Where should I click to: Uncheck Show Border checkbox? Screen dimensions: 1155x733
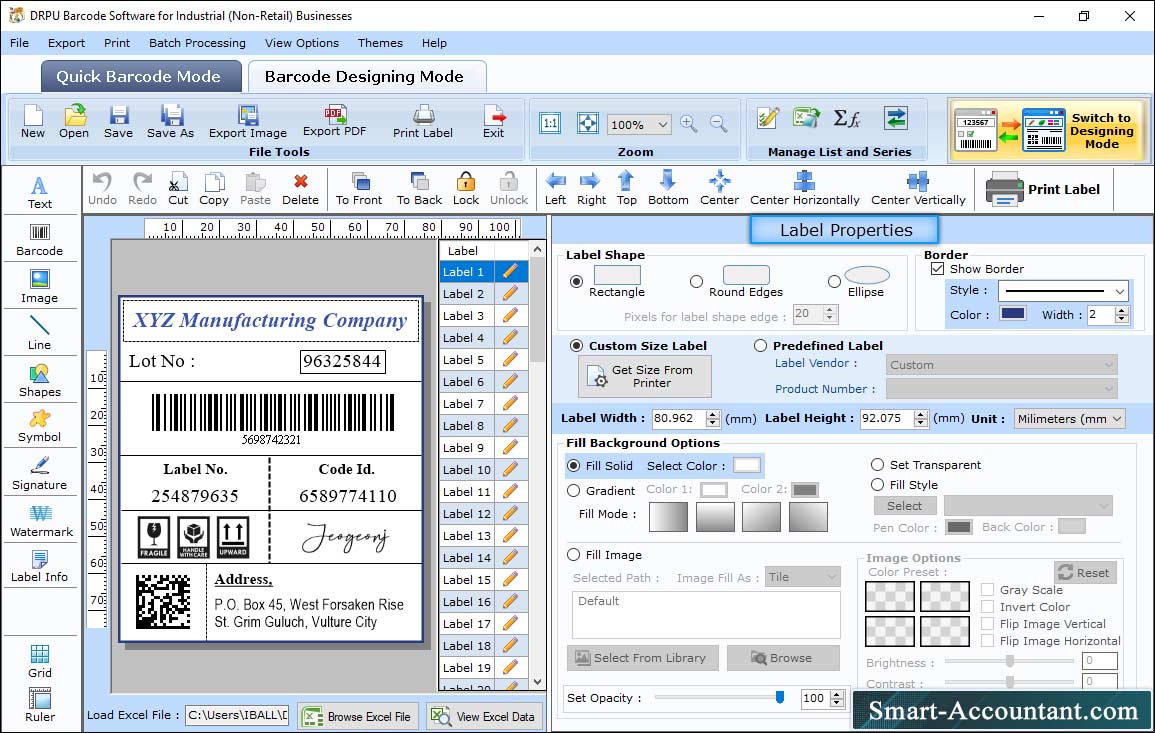coord(937,269)
